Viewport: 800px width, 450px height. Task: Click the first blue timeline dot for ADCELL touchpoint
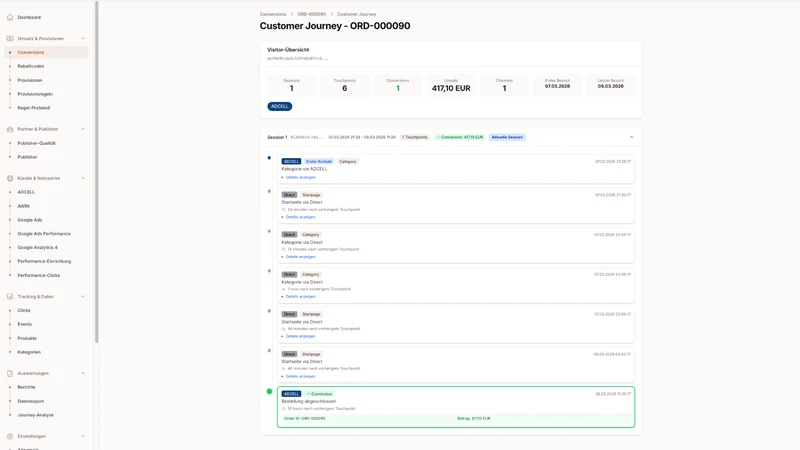click(x=269, y=158)
